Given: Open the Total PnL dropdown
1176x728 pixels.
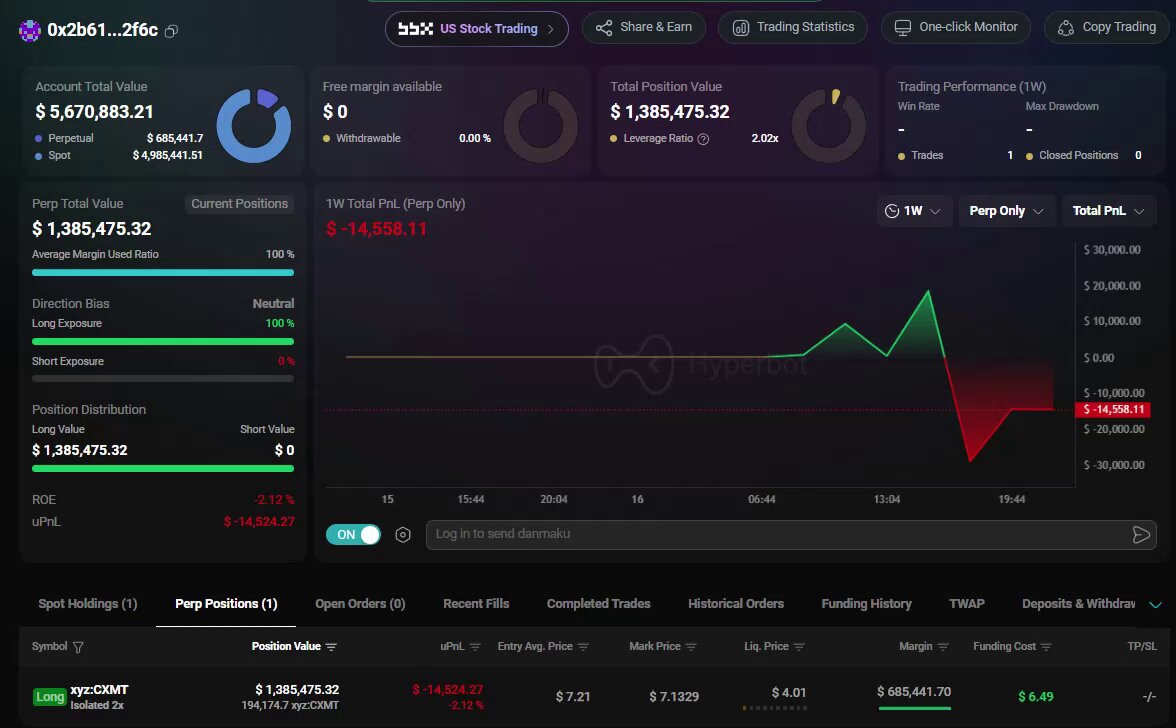Looking at the screenshot, I should click(x=1108, y=211).
